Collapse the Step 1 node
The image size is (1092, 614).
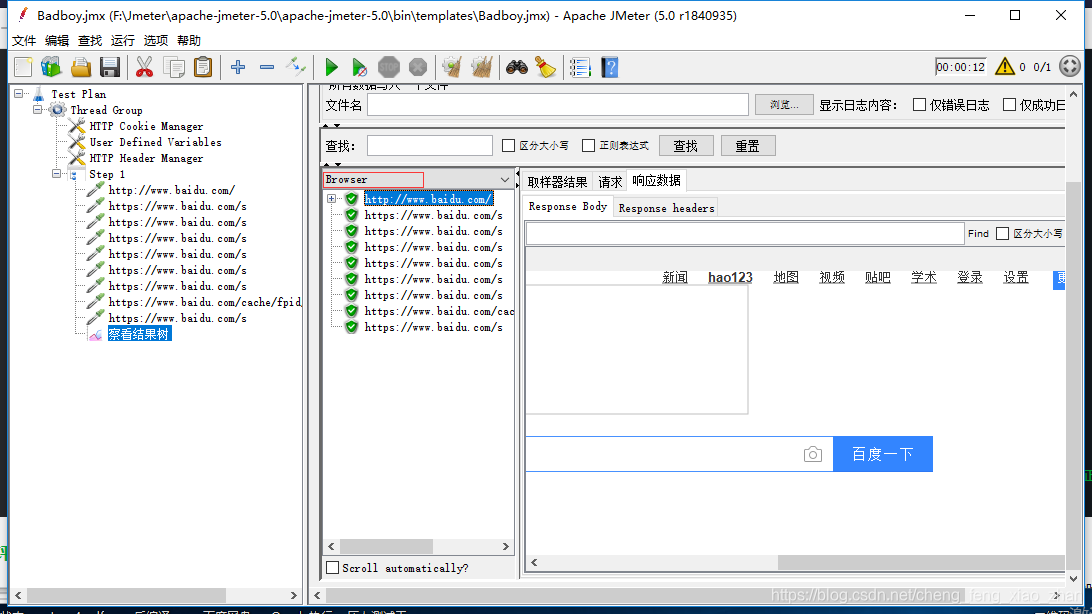tap(56, 174)
